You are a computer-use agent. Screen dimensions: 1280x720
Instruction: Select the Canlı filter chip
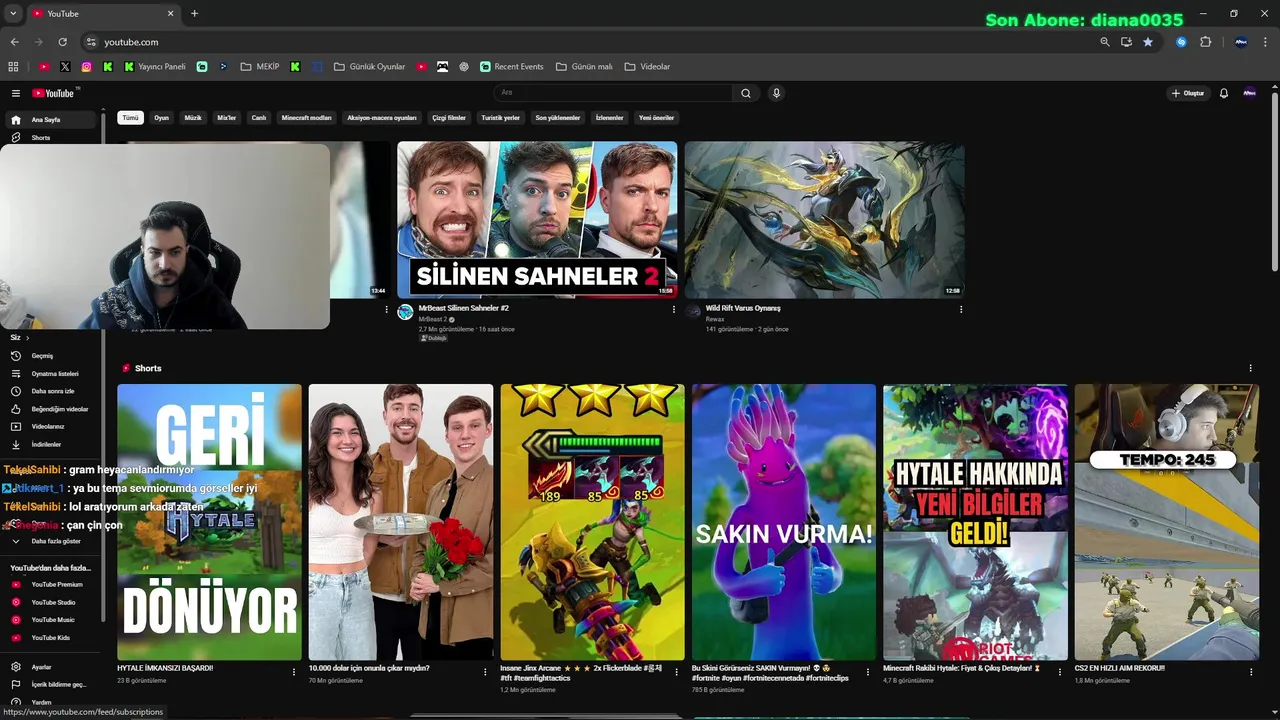259,118
